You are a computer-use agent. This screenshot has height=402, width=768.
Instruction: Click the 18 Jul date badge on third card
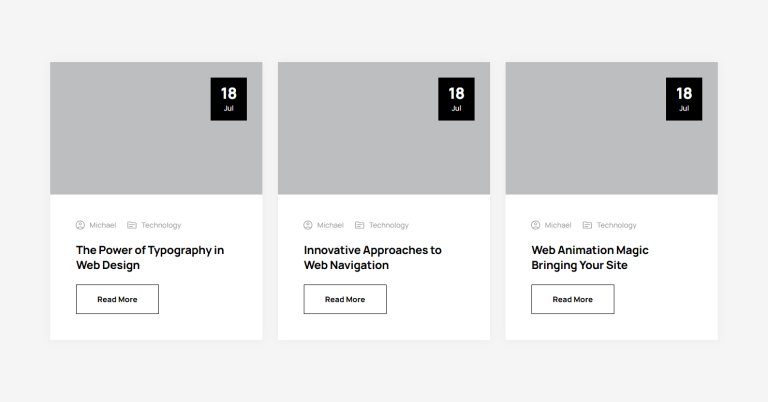(x=684, y=99)
